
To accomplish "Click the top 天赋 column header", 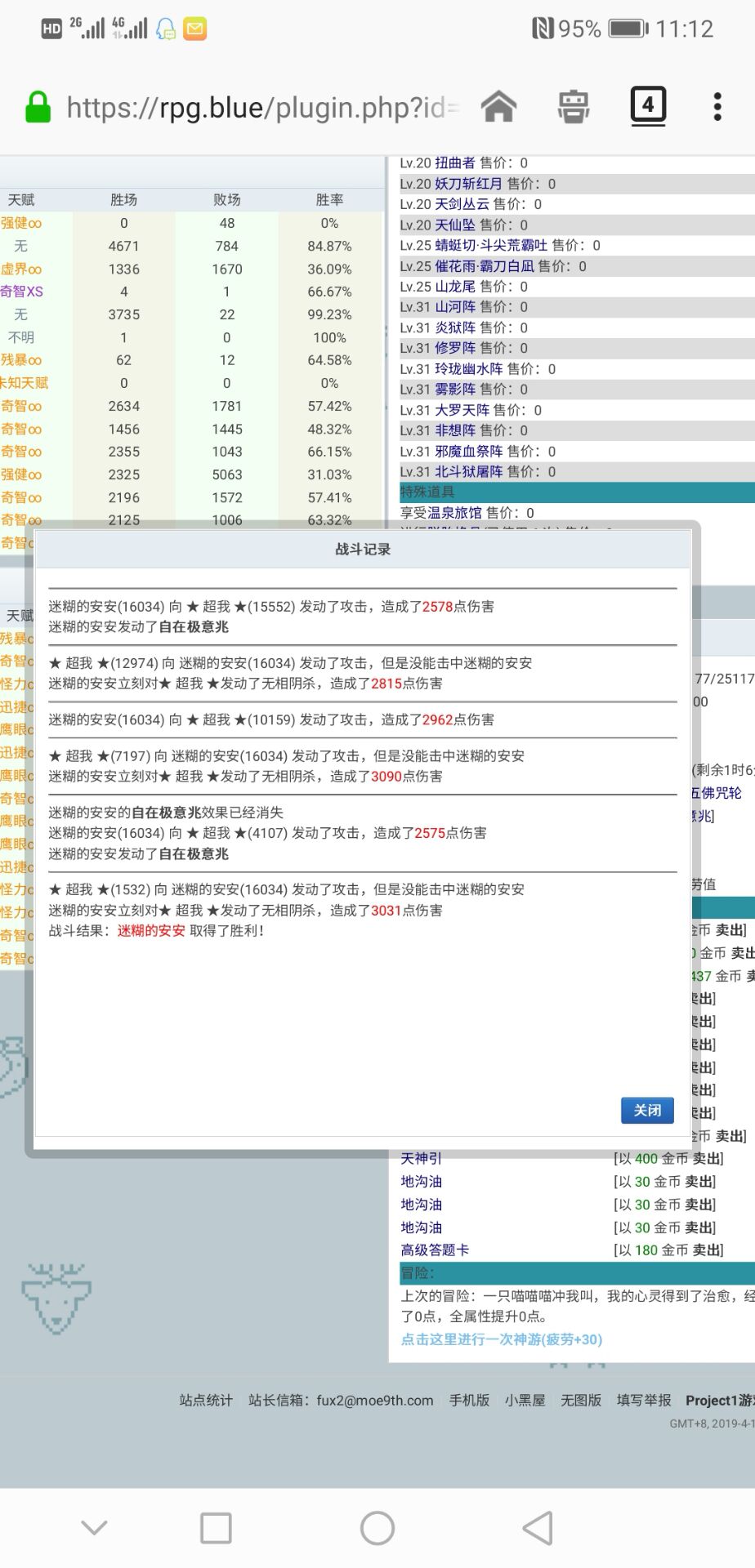I will pos(21,200).
